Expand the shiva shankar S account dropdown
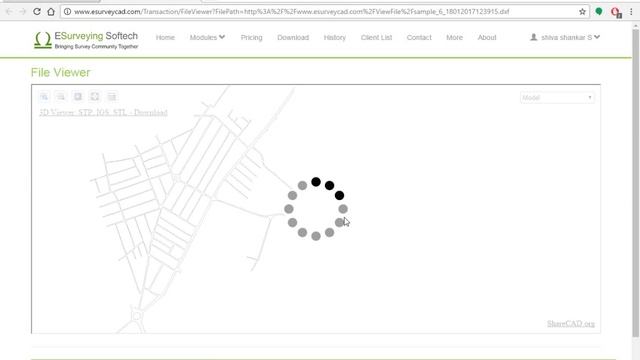The image size is (640, 360). click(x=570, y=37)
